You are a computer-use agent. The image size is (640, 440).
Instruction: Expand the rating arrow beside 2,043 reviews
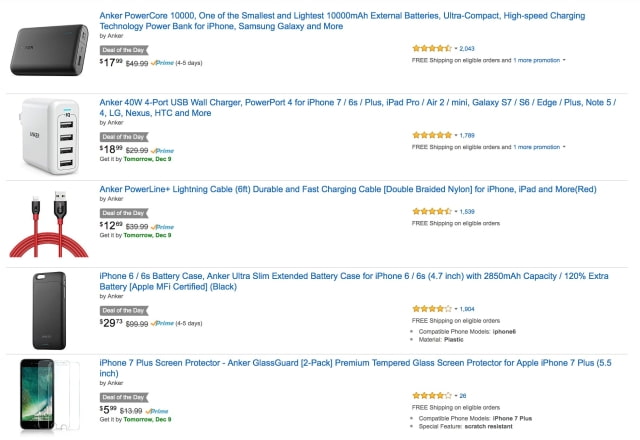tap(455, 48)
